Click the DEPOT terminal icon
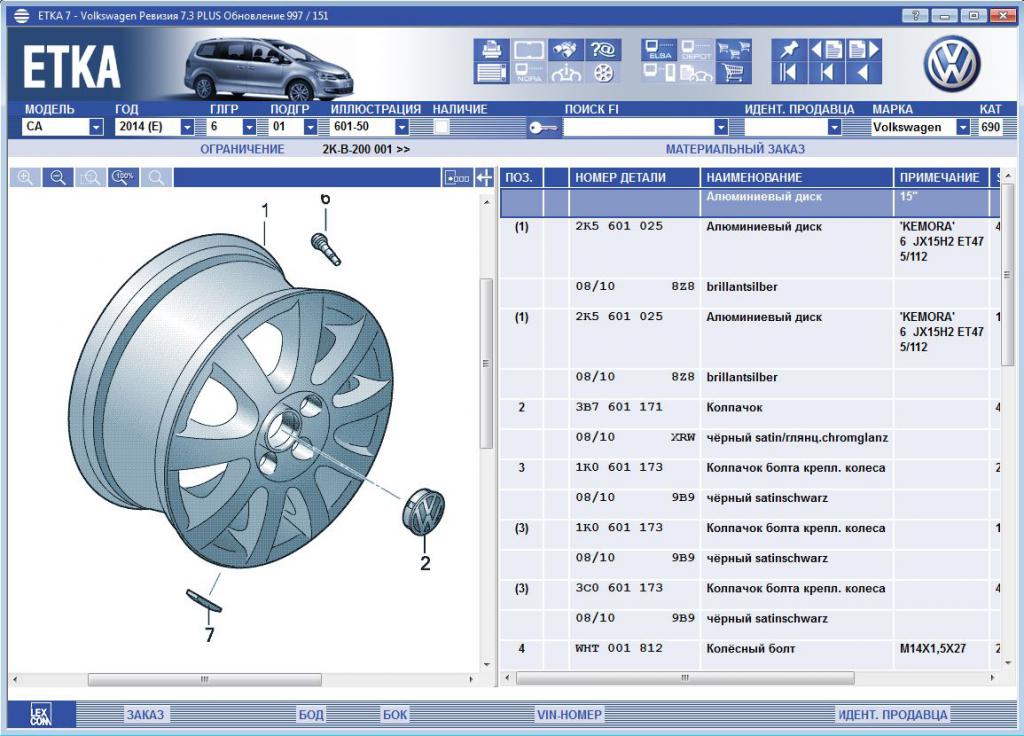 [x=696, y=50]
